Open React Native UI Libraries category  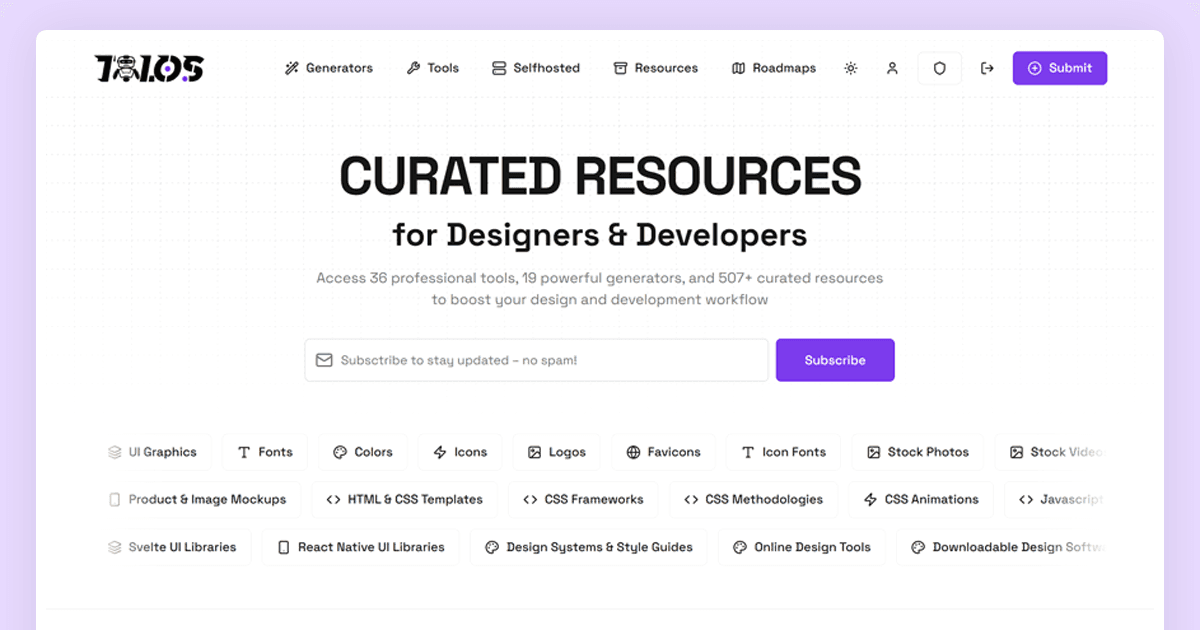361,547
